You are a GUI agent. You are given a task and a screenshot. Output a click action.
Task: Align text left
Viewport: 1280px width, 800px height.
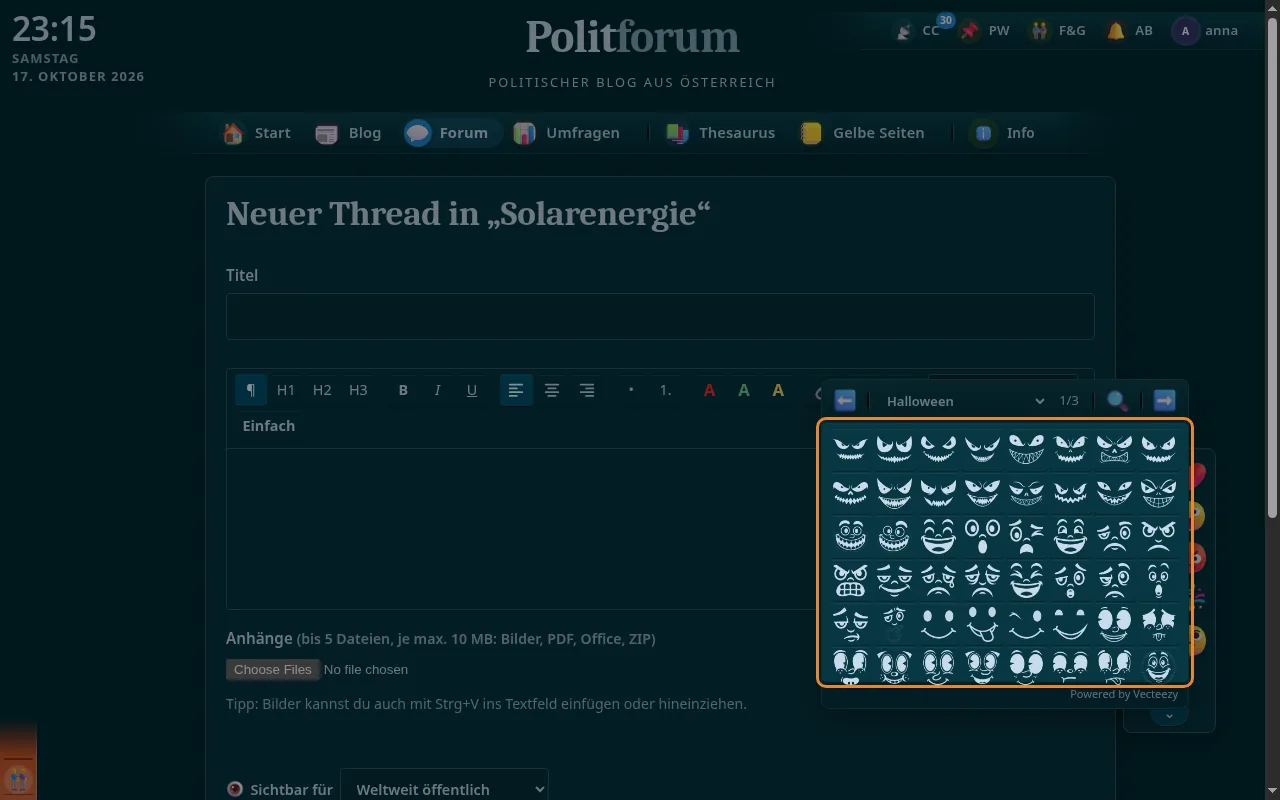(516, 390)
